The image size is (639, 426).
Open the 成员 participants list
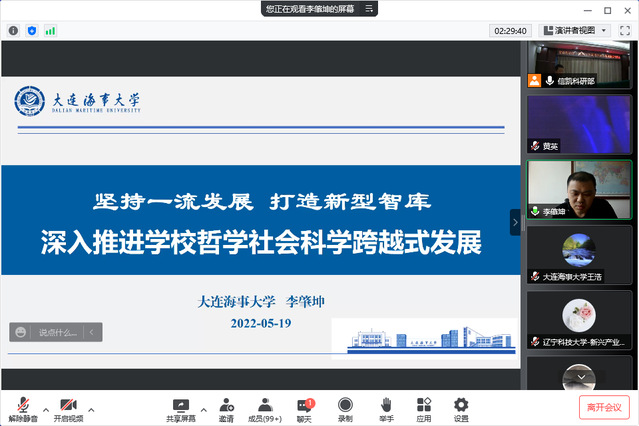coord(265,405)
